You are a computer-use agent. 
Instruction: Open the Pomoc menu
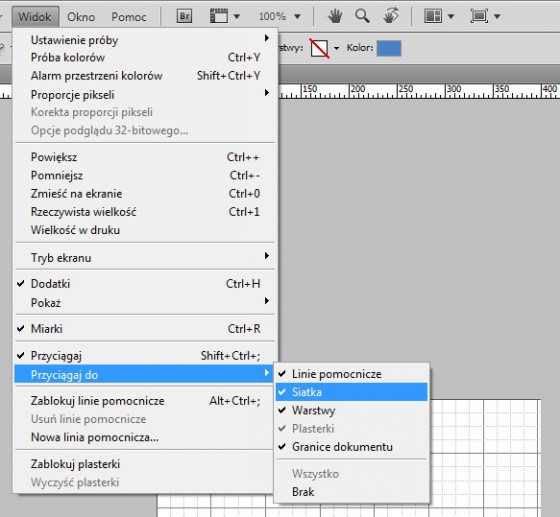coord(129,17)
